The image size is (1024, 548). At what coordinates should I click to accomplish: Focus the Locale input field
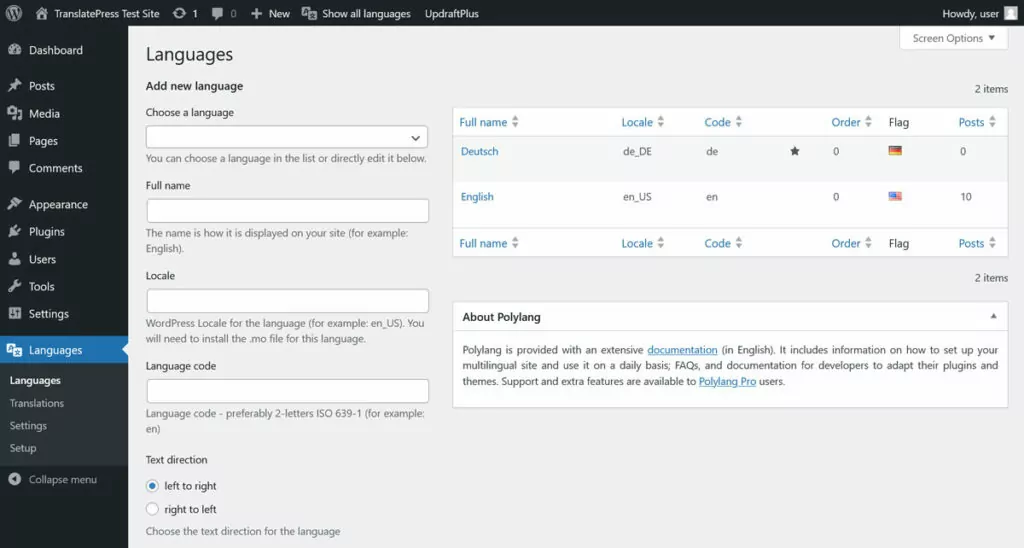pos(287,300)
